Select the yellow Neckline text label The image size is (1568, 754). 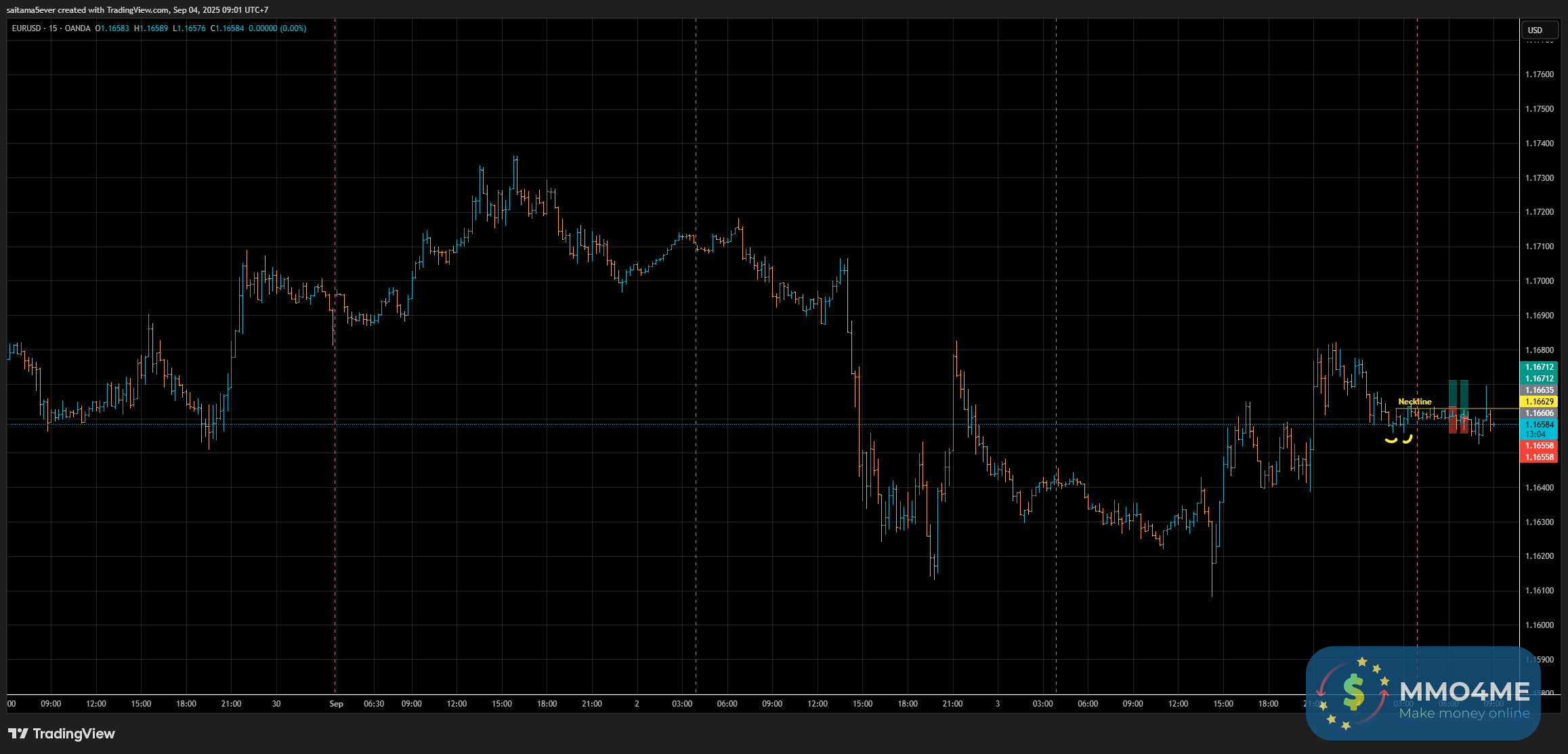click(1414, 402)
